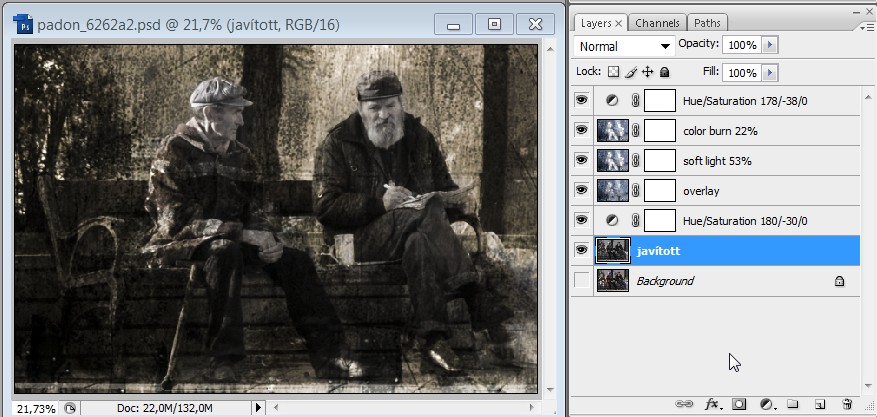
Task: Switch to the Paths tab
Action: [x=707, y=23]
